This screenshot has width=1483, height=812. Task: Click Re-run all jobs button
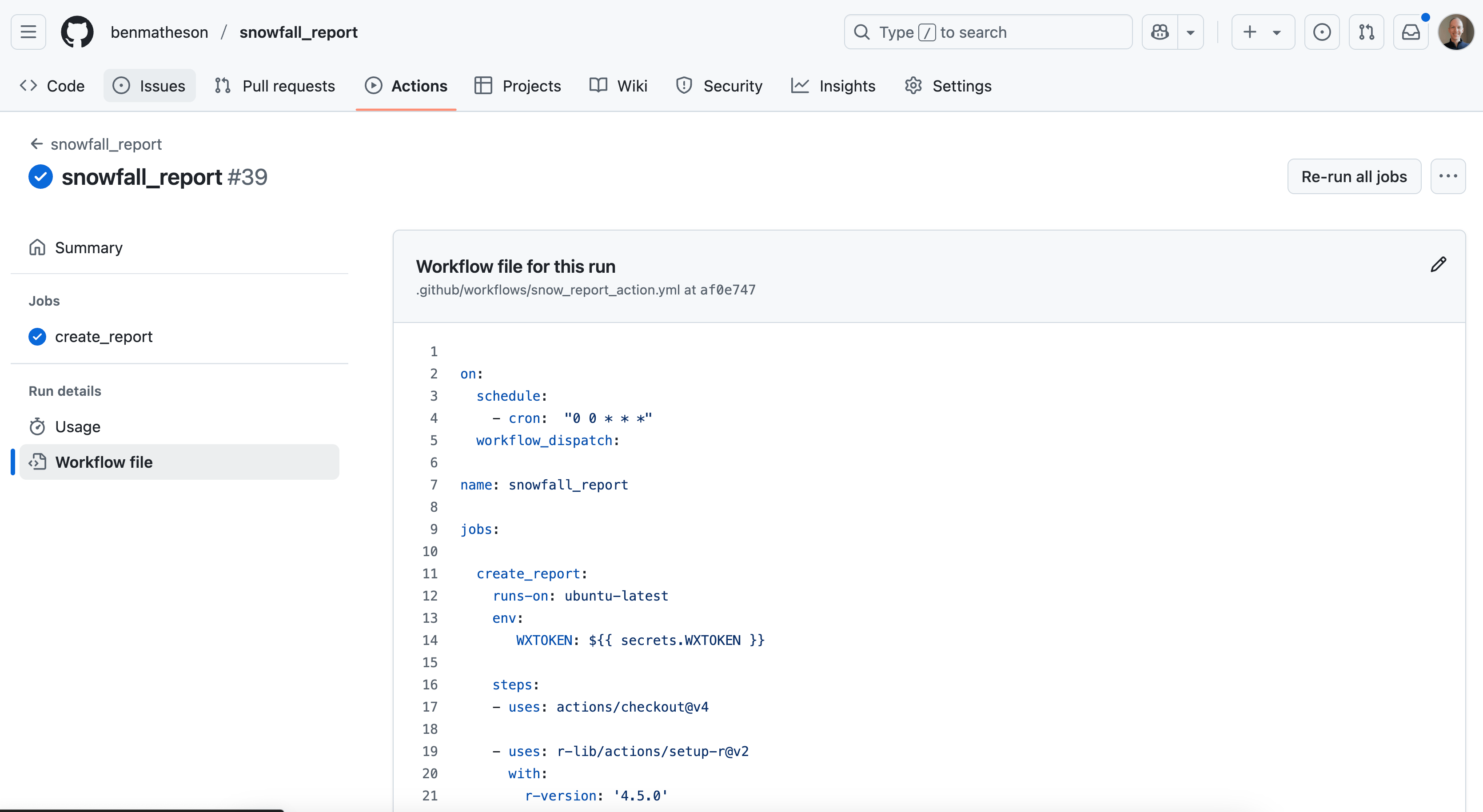click(1353, 177)
